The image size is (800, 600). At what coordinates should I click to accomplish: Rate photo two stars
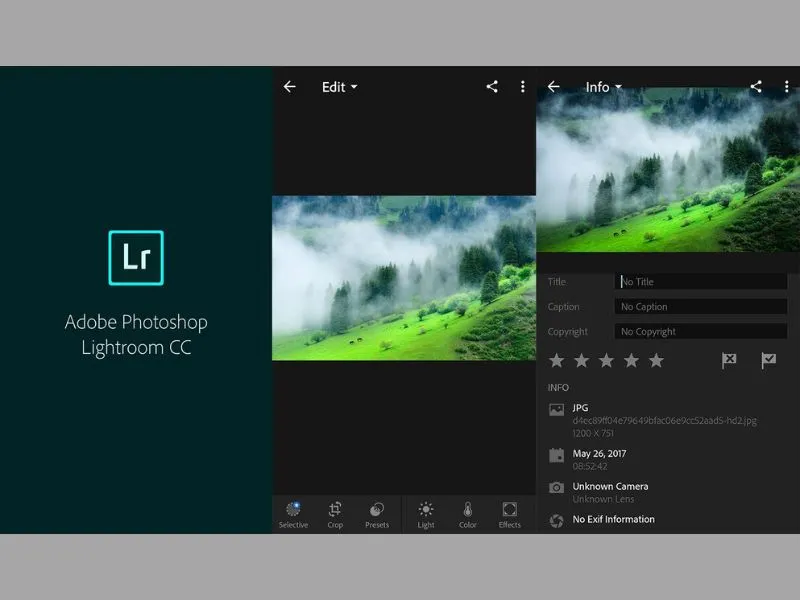click(582, 361)
